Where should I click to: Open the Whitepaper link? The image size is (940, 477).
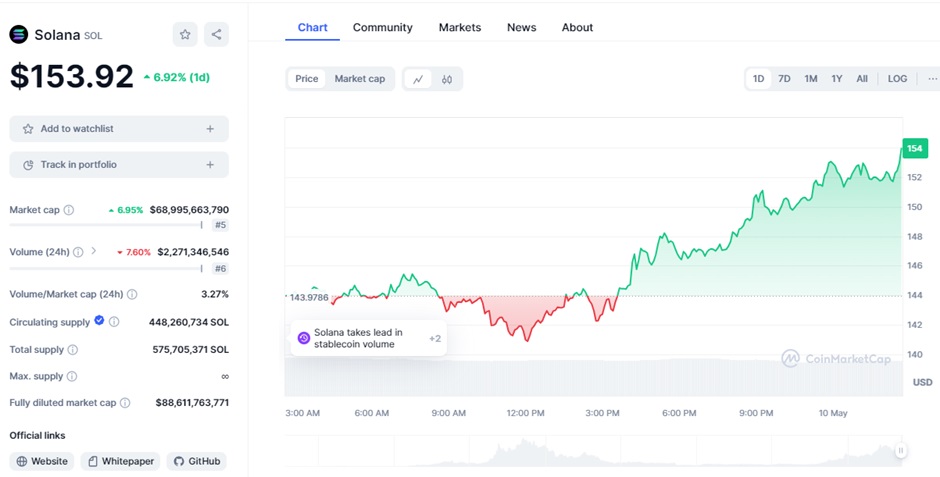120,461
